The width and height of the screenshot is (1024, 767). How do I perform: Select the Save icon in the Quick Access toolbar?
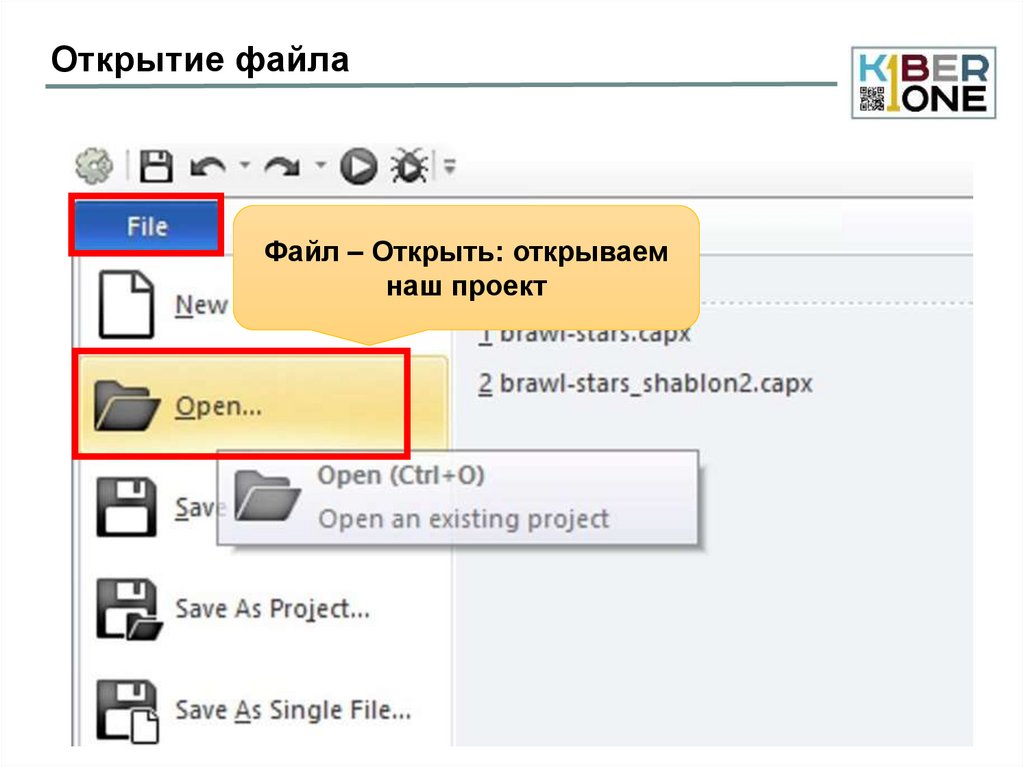[x=155, y=165]
